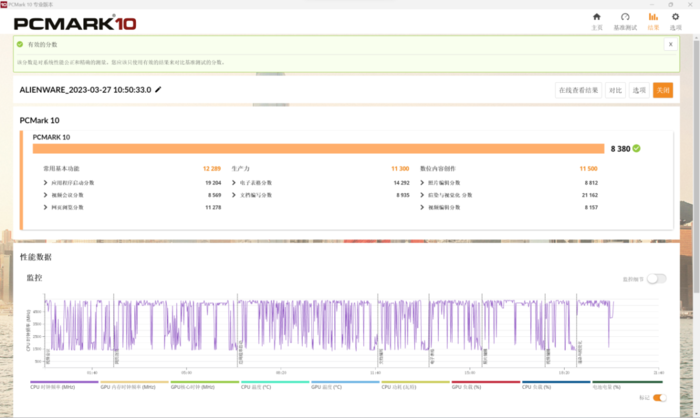Click the orange PCMARK 10 overall score bar

318,149
